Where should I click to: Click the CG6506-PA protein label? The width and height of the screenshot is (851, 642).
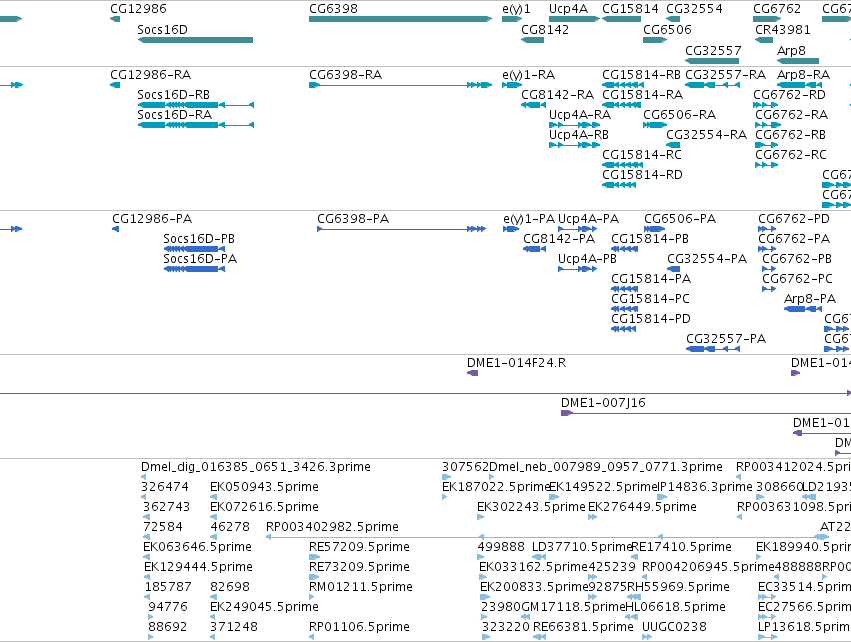(x=680, y=219)
